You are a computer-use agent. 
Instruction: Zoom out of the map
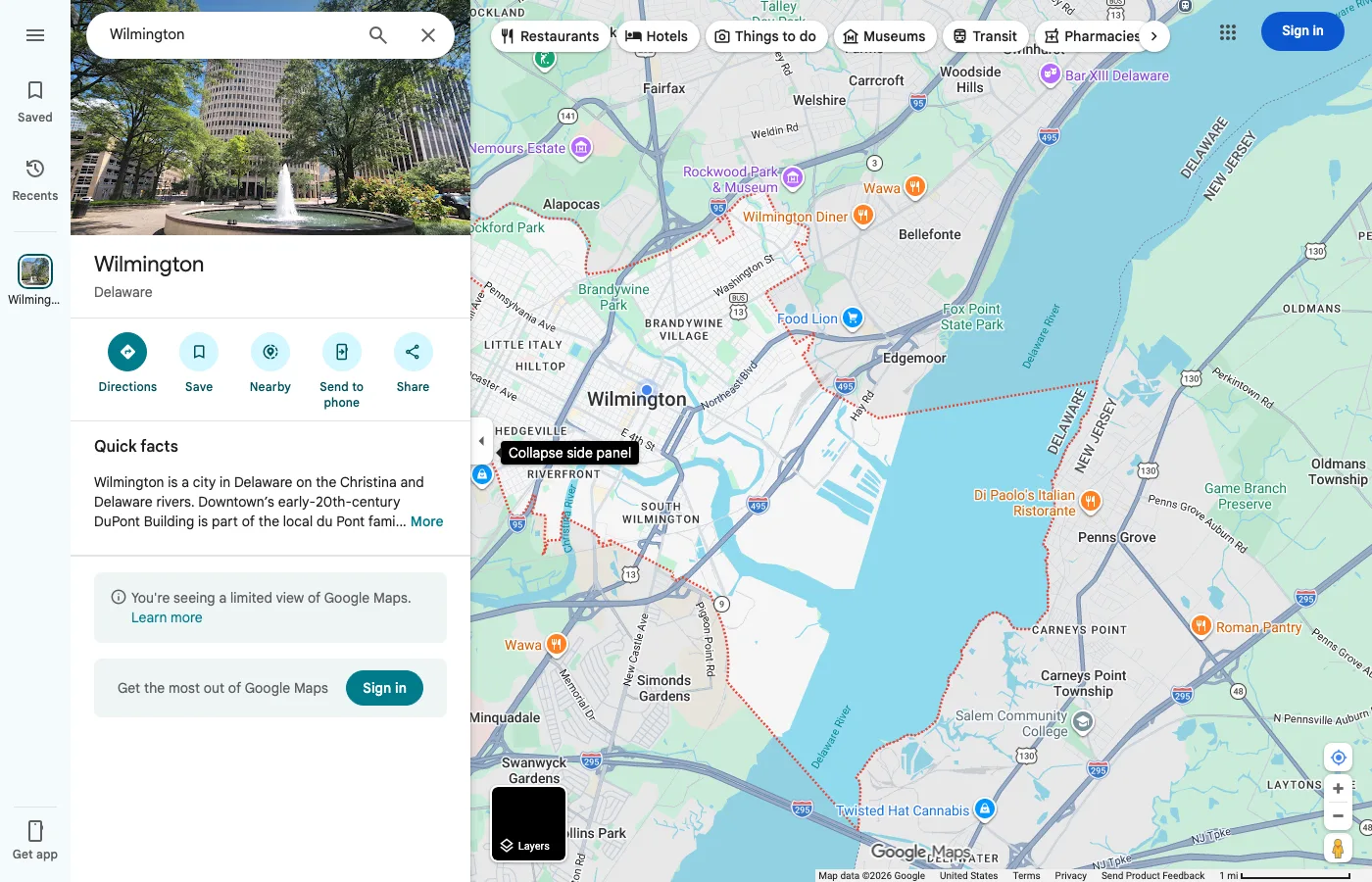1338,815
